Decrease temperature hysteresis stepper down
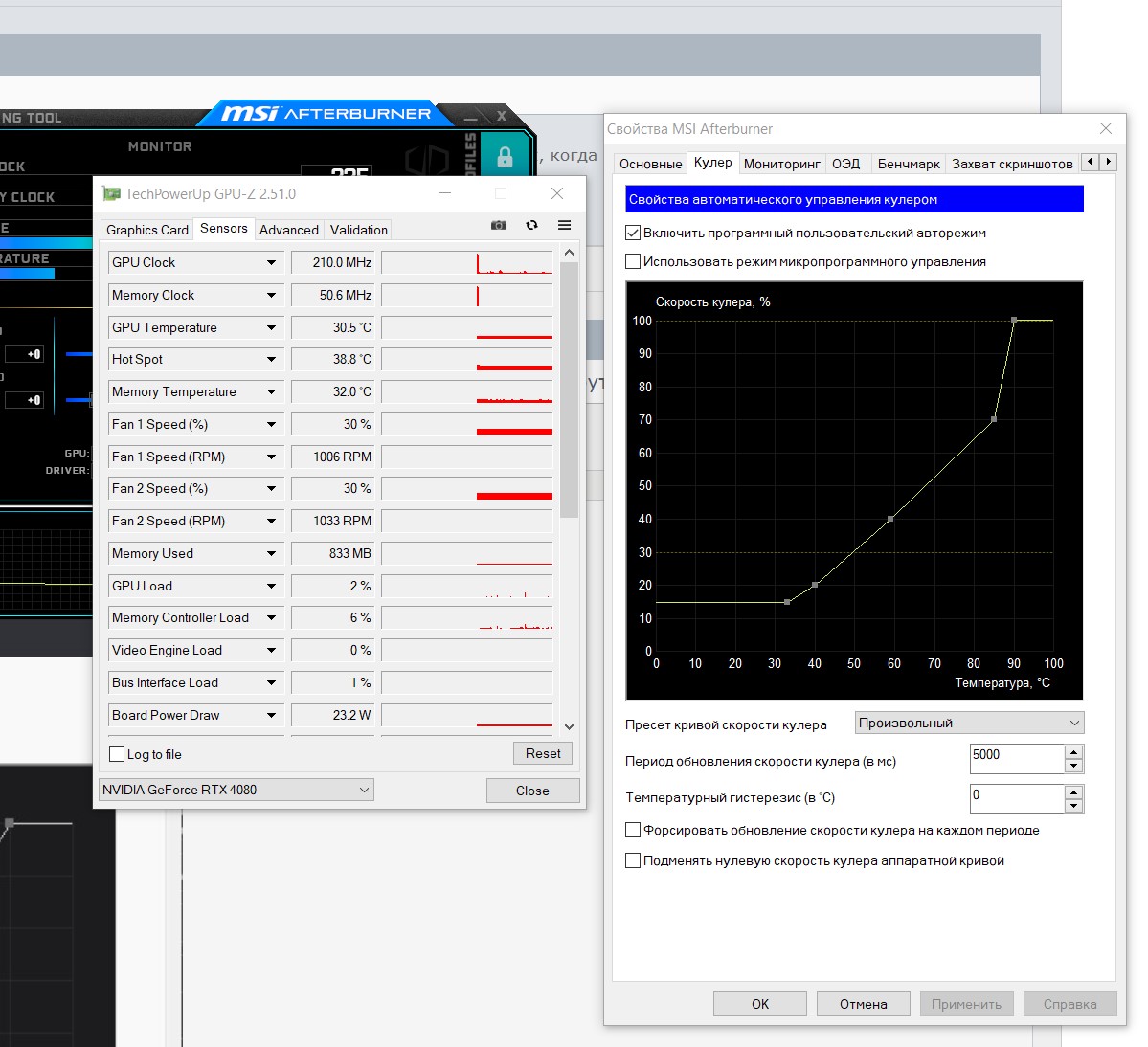 coord(1073,806)
